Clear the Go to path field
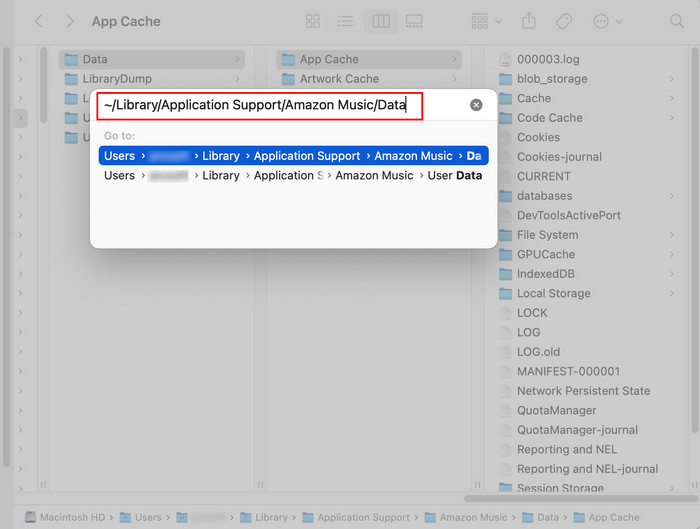 476,105
